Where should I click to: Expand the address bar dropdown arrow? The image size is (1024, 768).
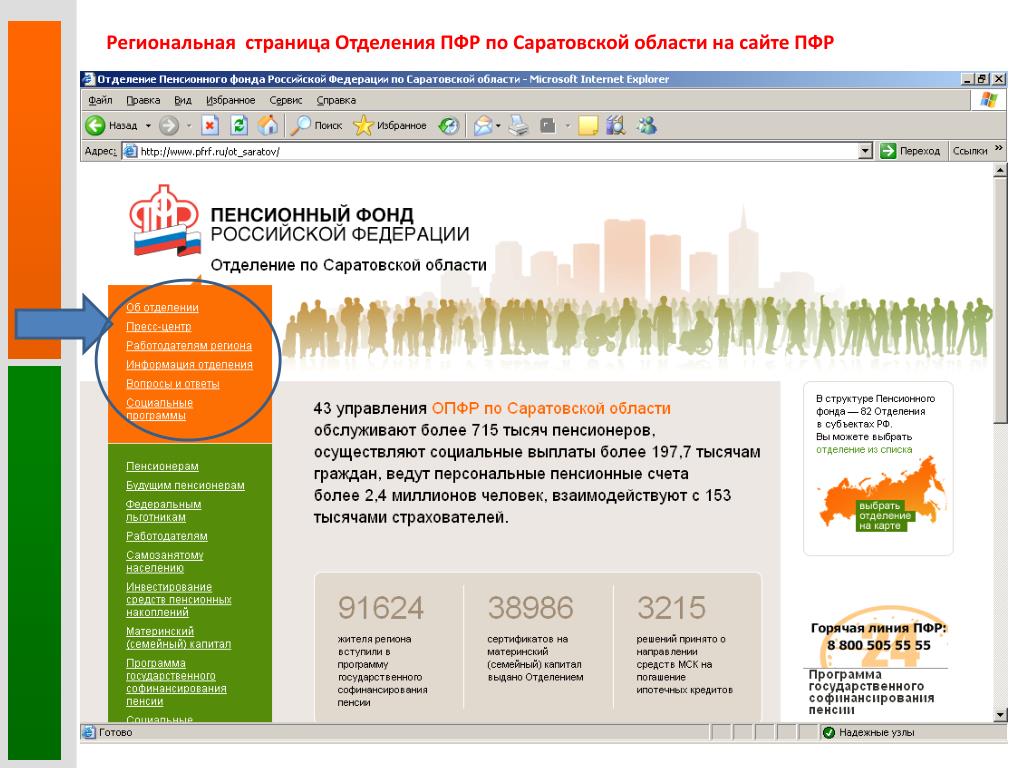(865, 151)
